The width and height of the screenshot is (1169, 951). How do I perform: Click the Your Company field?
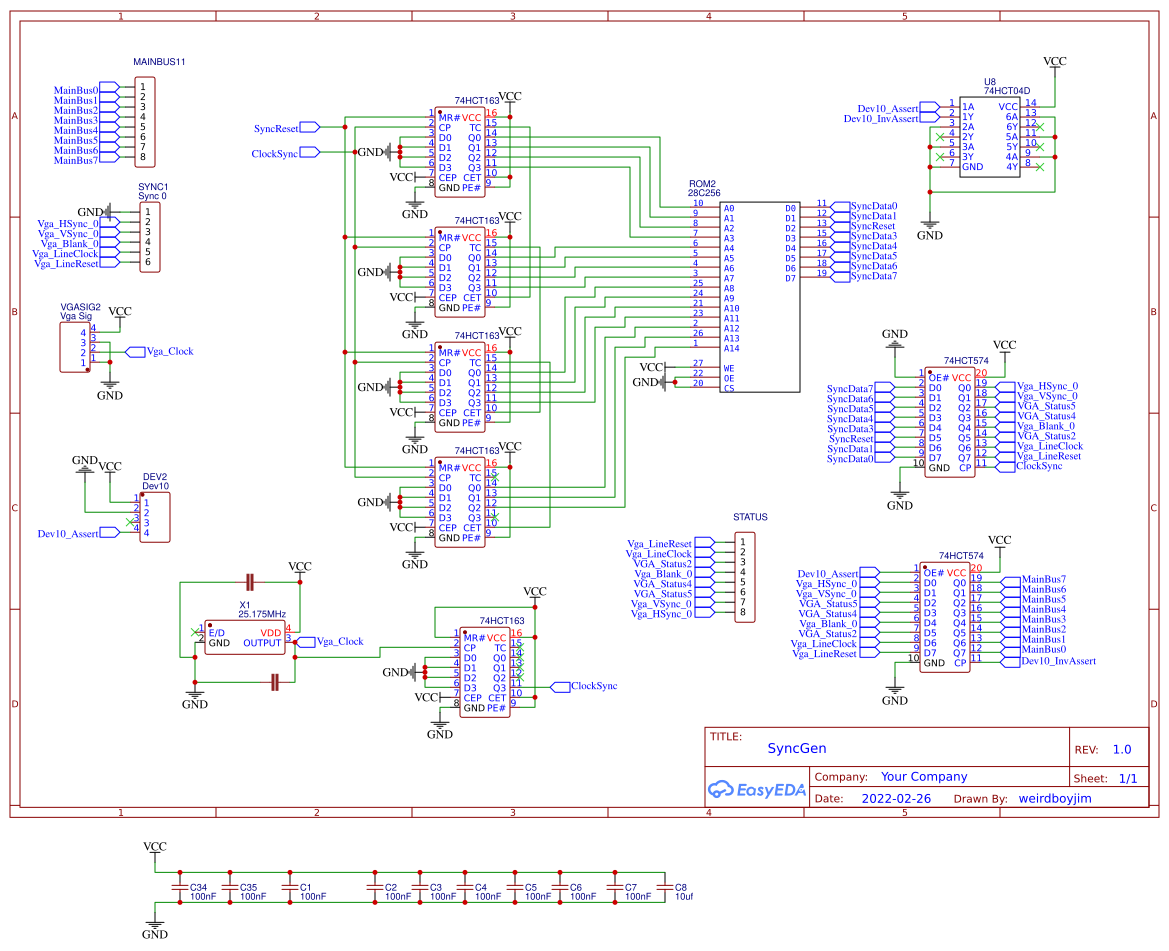pyautogui.click(x=923, y=777)
